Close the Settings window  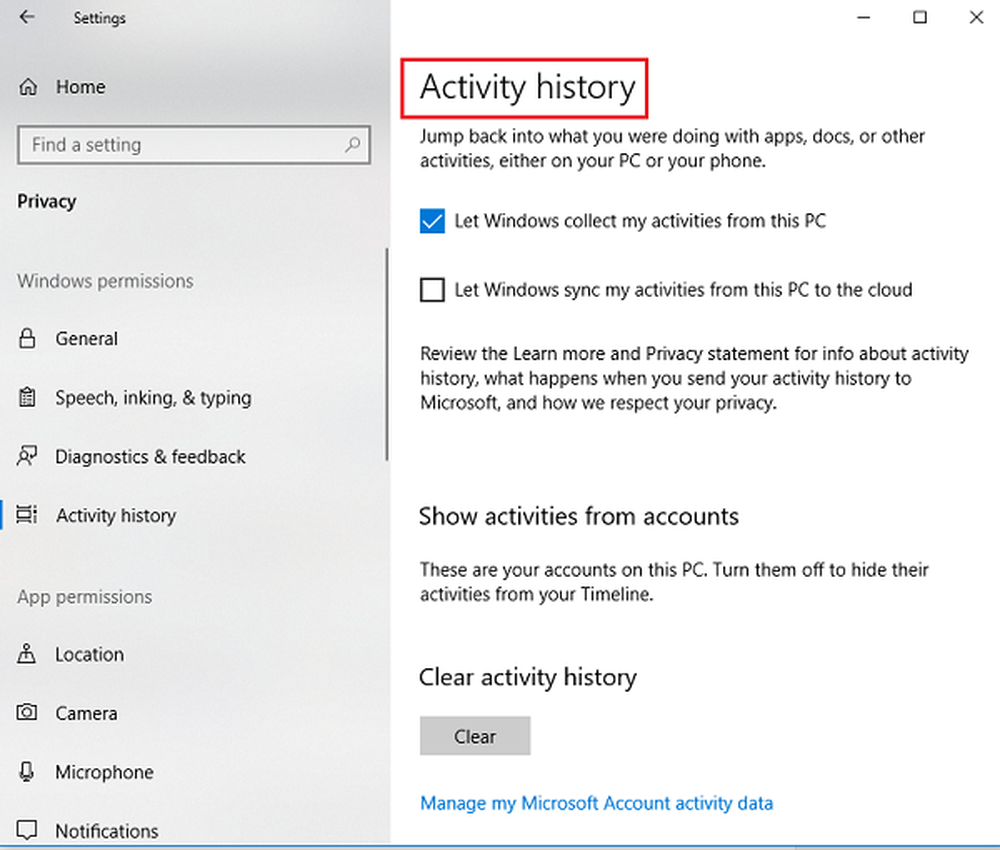(976, 17)
